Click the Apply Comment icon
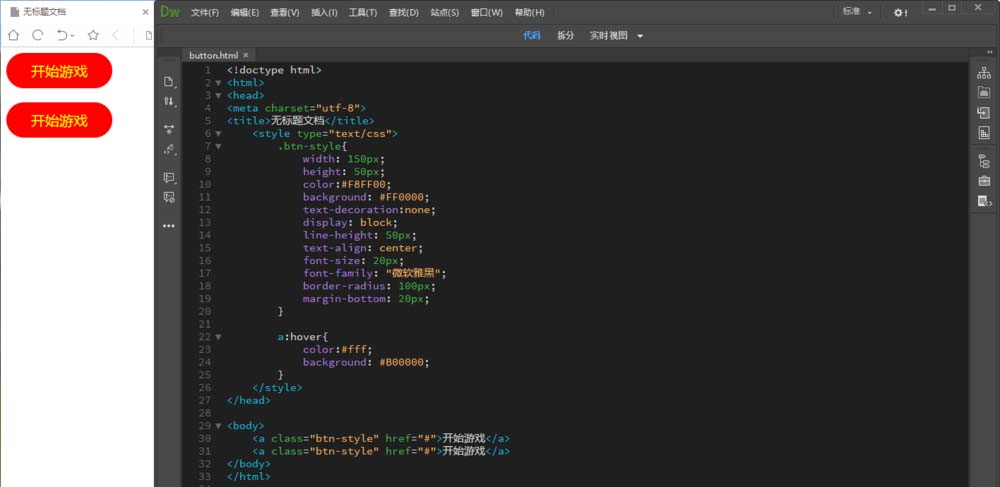 point(168,178)
